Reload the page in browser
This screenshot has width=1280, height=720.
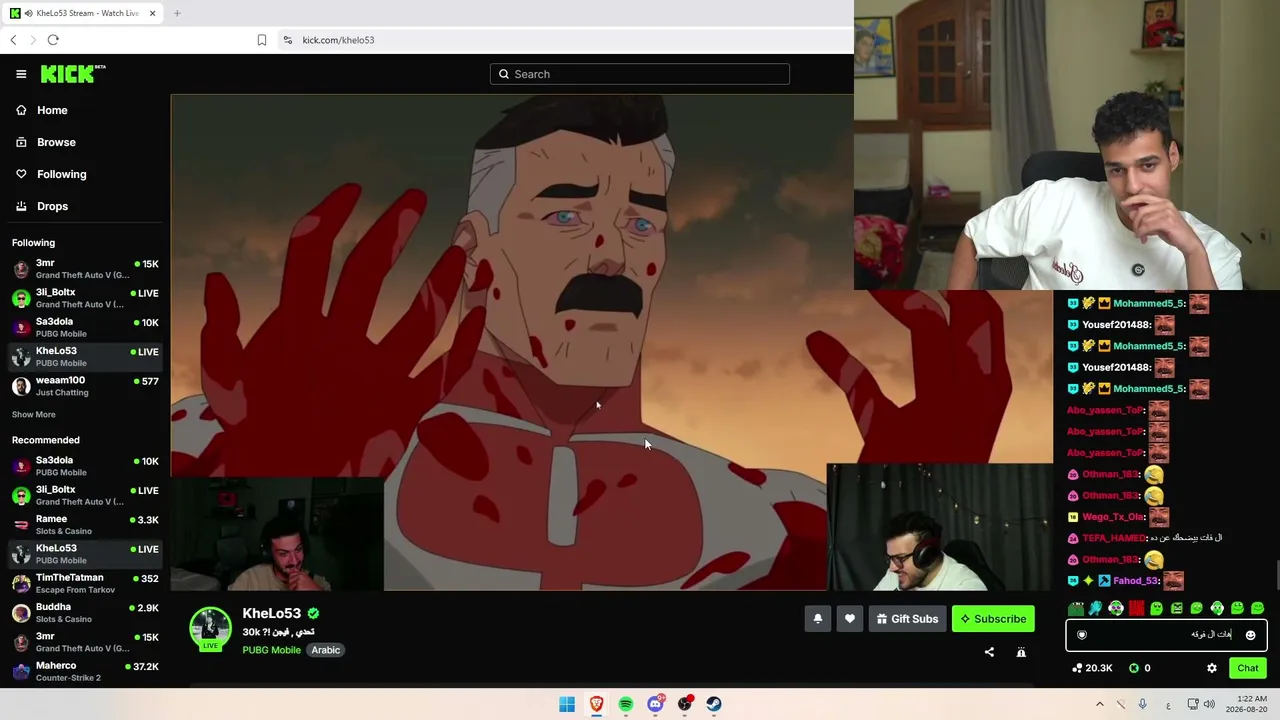tap(53, 40)
